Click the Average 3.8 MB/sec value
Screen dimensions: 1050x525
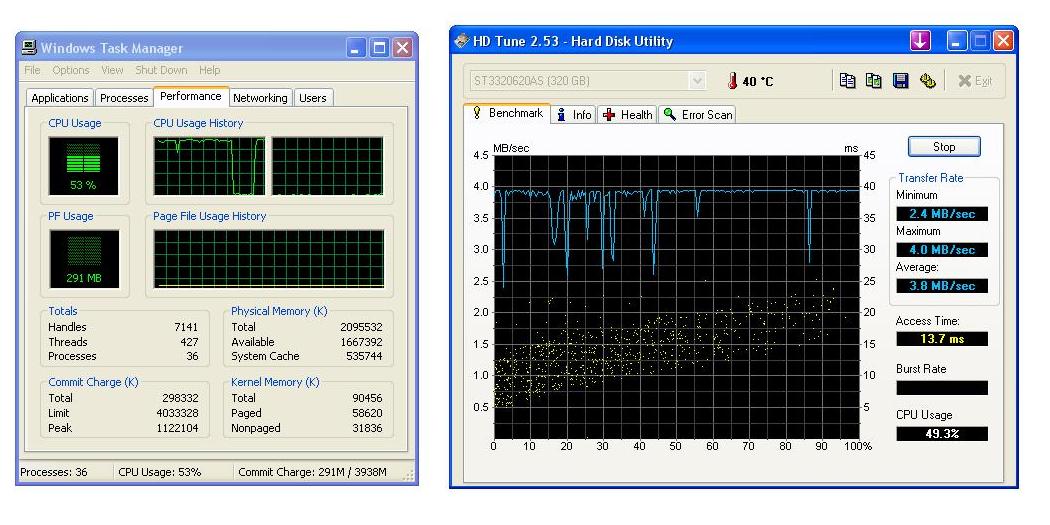click(942, 286)
